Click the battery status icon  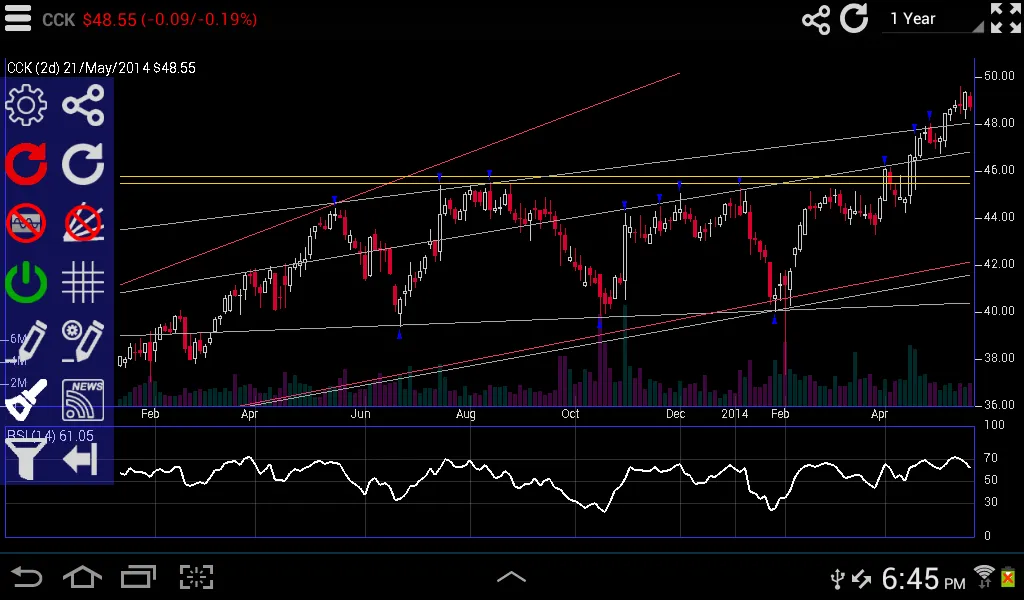point(1009,576)
